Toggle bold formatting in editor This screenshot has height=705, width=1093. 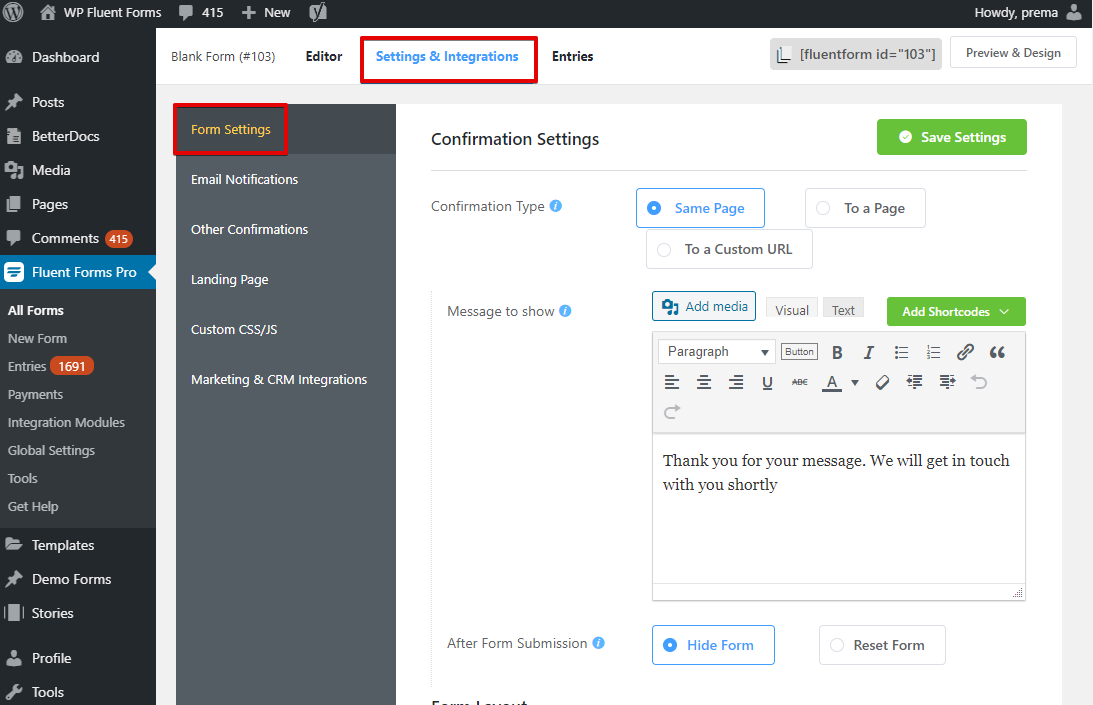(837, 352)
